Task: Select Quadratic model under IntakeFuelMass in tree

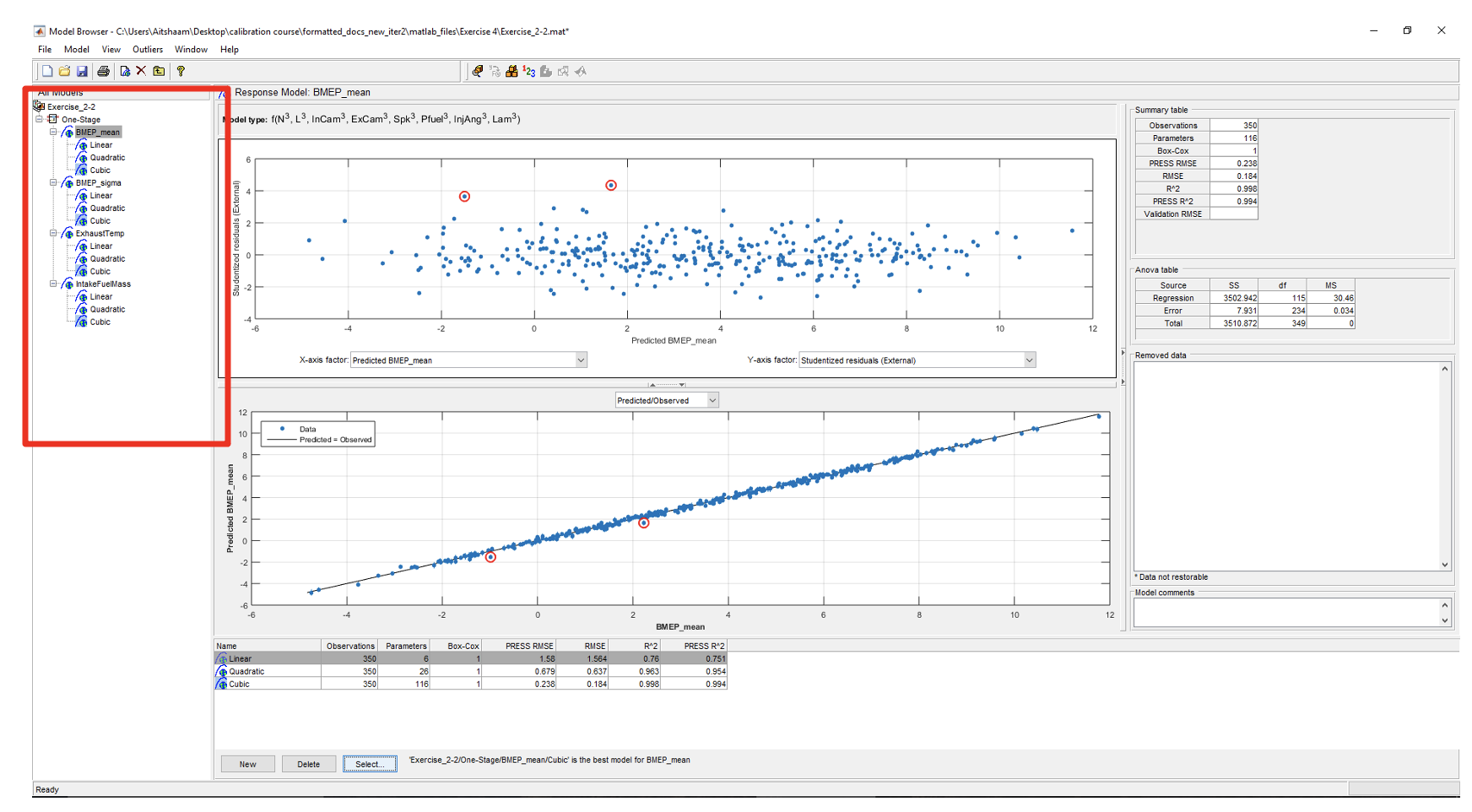Action: coord(107,310)
